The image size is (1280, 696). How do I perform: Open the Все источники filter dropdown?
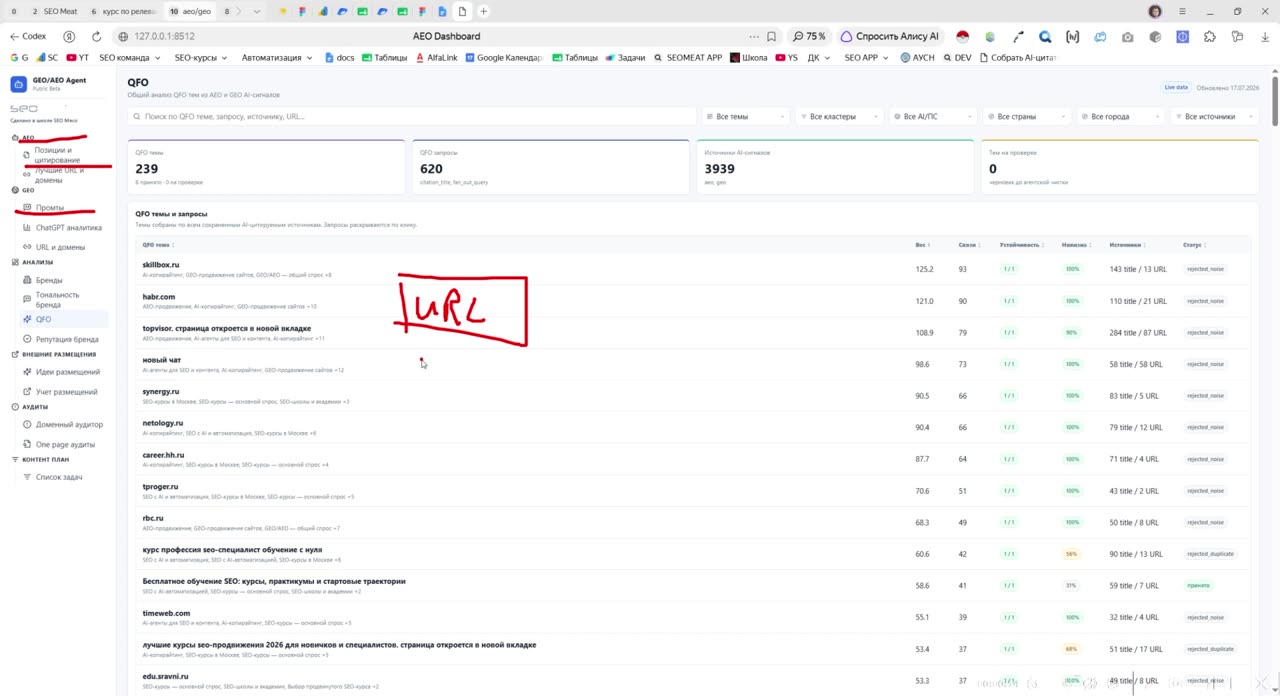click(1214, 117)
